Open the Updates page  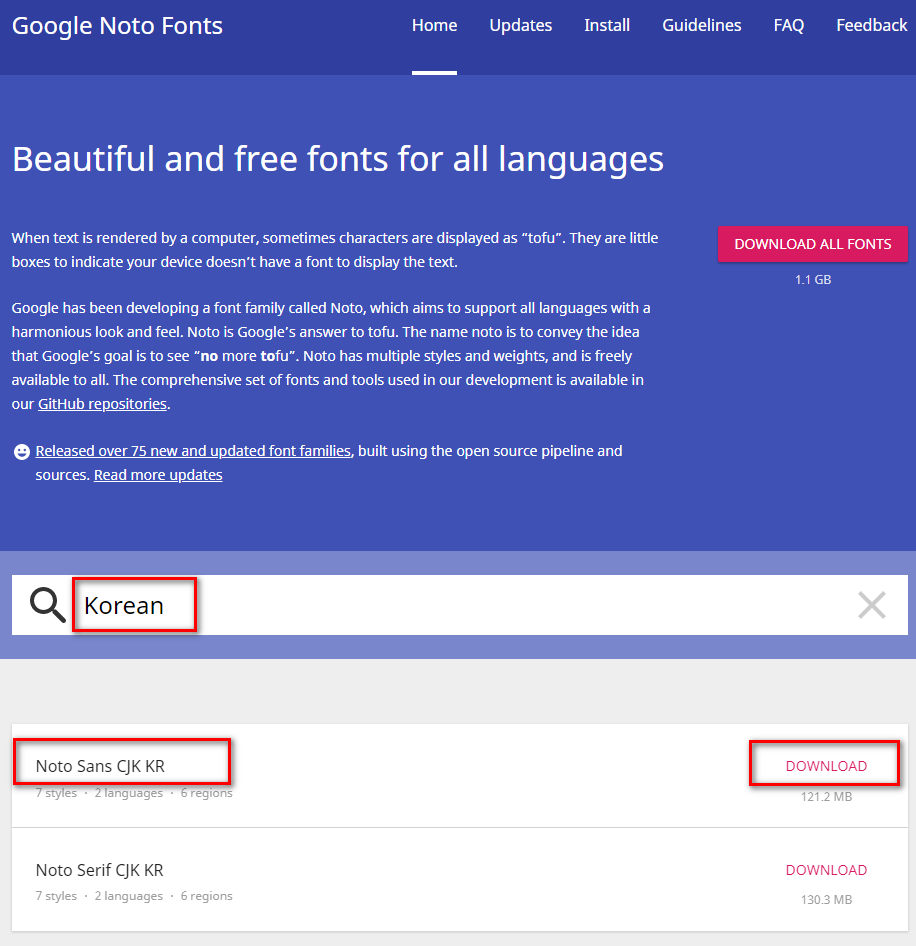[521, 25]
